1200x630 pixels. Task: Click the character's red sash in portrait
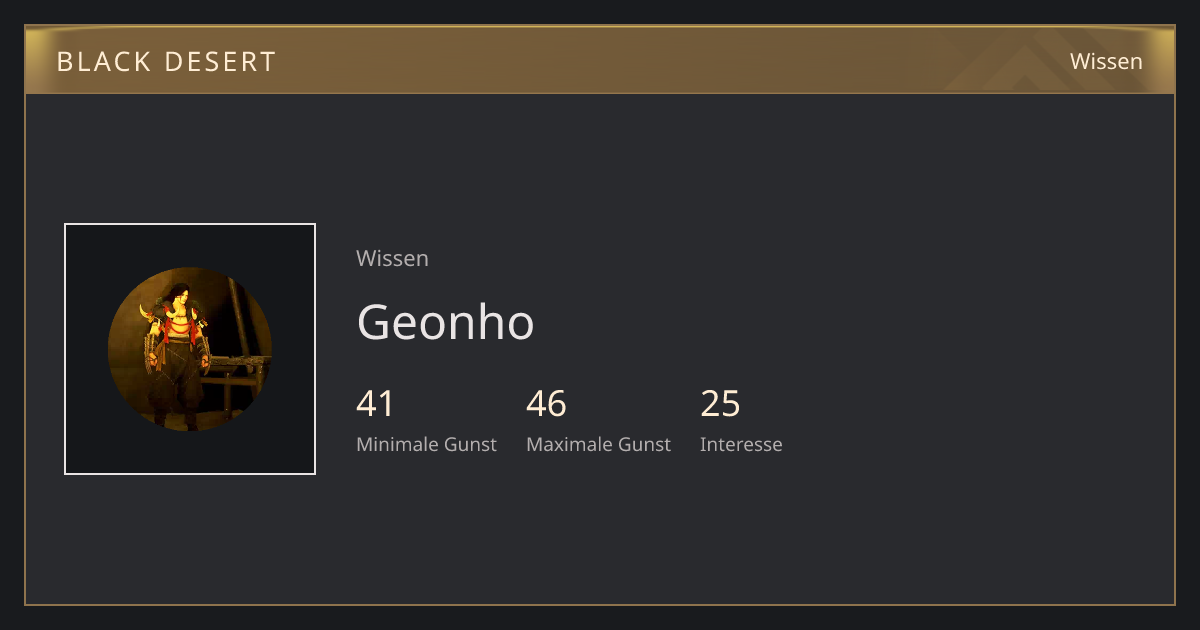(178, 328)
